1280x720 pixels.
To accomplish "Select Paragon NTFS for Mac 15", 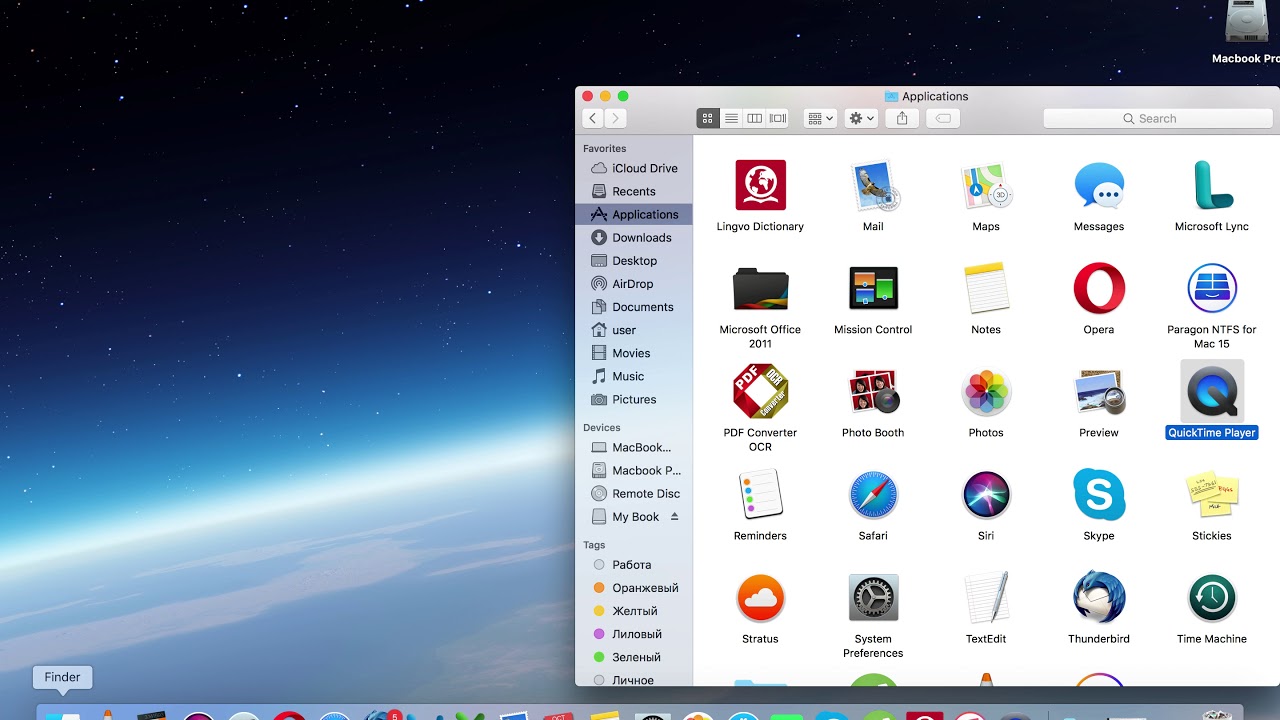I will click(x=1212, y=288).
